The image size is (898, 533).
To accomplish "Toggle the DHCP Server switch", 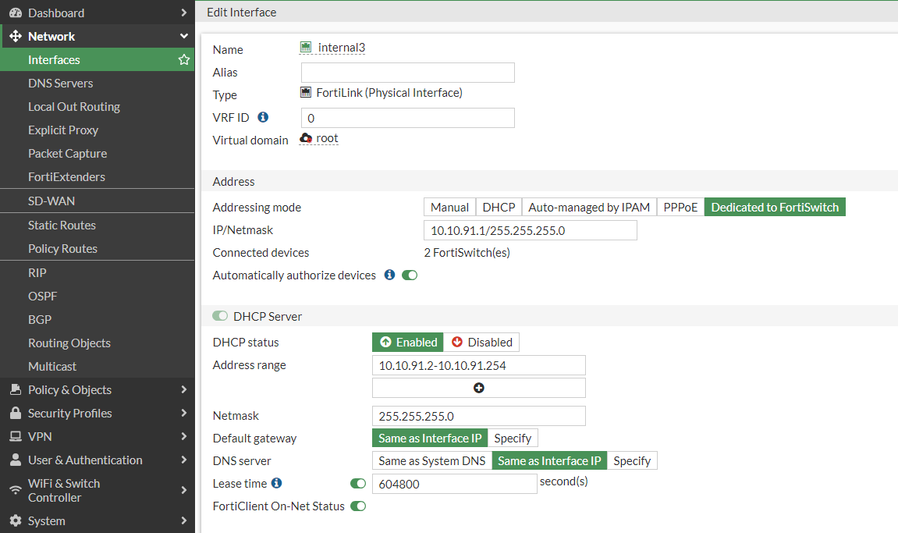I will [220, 316].
